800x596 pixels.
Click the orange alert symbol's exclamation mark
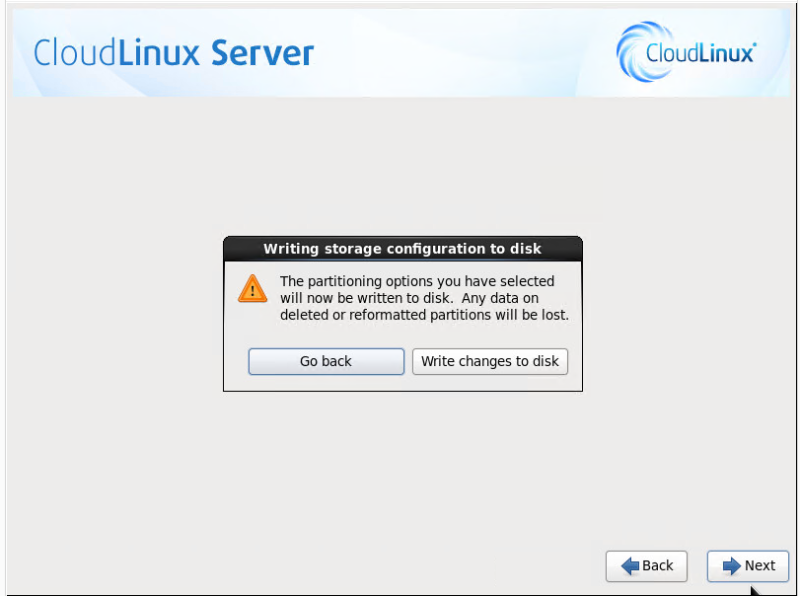[x=252, y=291]
